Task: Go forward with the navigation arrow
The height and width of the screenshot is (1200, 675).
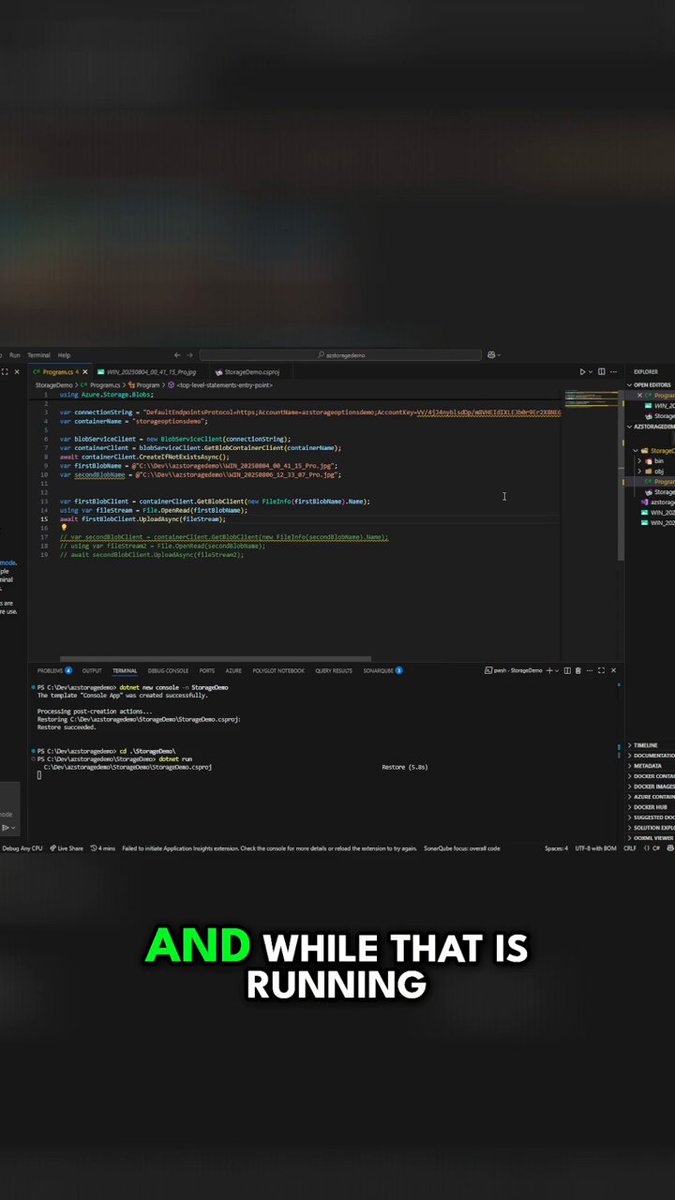Action: (189, 355)
